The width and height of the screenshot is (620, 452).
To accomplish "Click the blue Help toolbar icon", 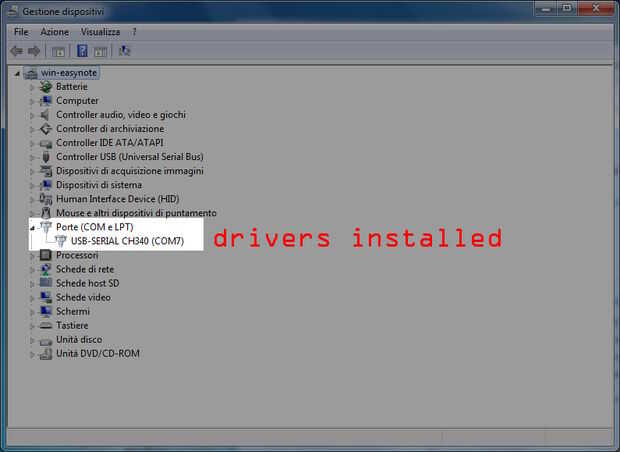I will pos(82,51).
